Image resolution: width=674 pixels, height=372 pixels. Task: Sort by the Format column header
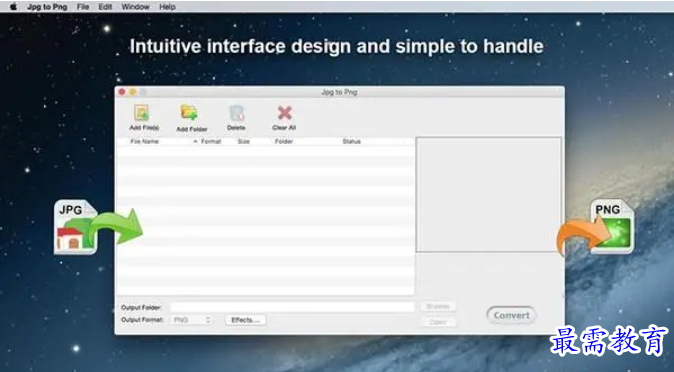tap(211, 141)
